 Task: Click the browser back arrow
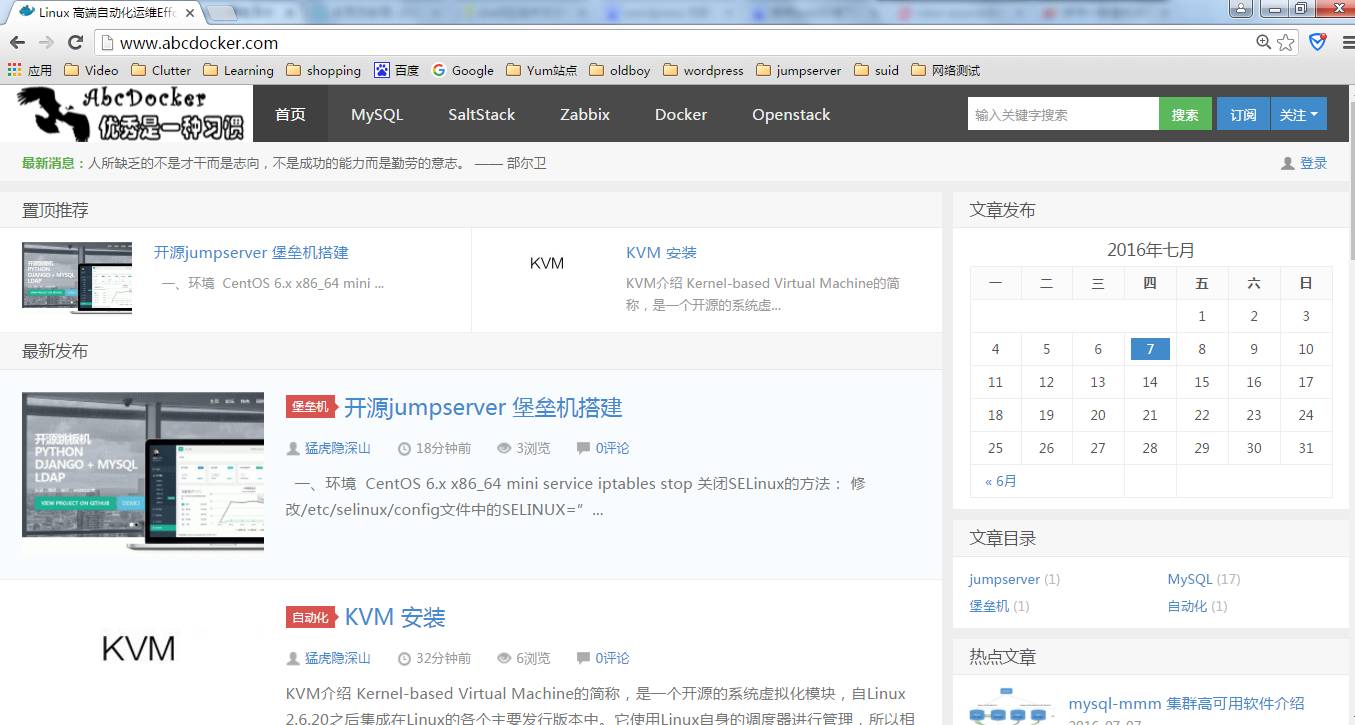(17, 42)
